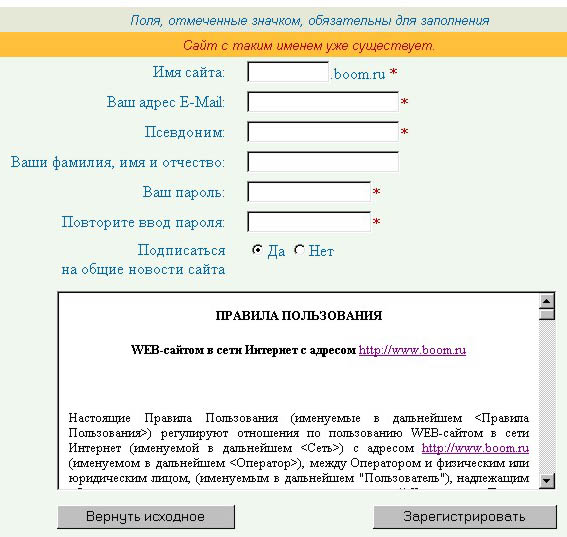Click the site name input field

[x=288, y=72]
